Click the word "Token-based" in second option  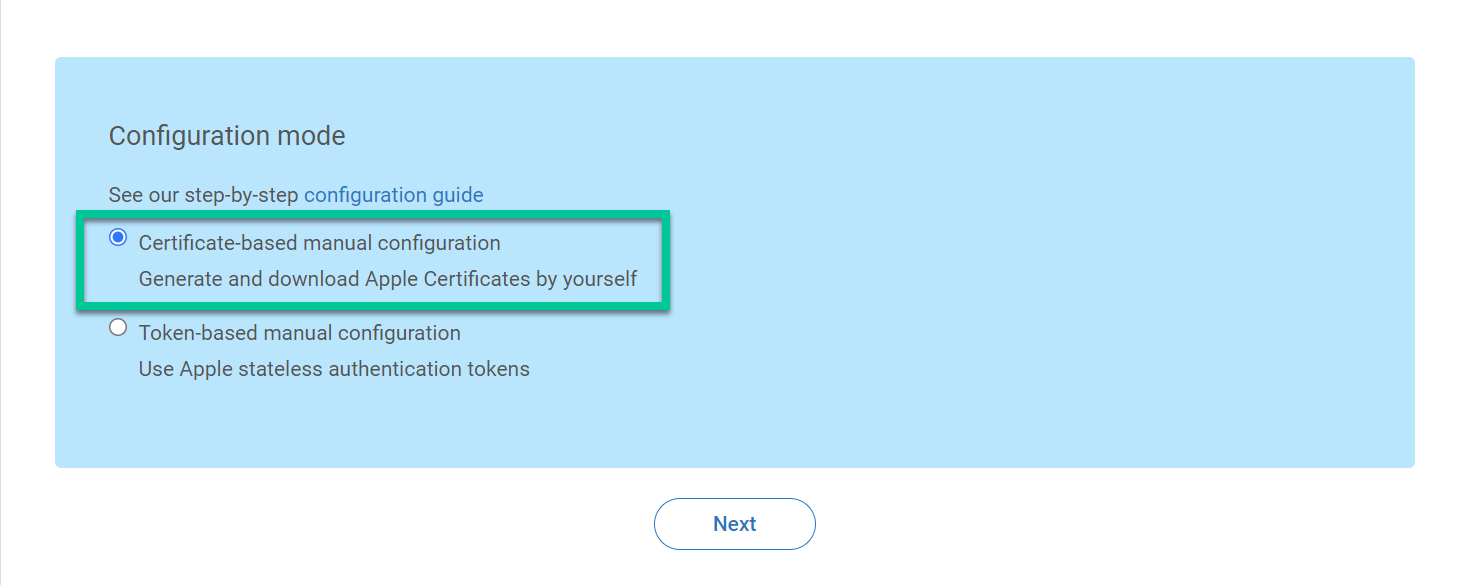tap(187, 333)
